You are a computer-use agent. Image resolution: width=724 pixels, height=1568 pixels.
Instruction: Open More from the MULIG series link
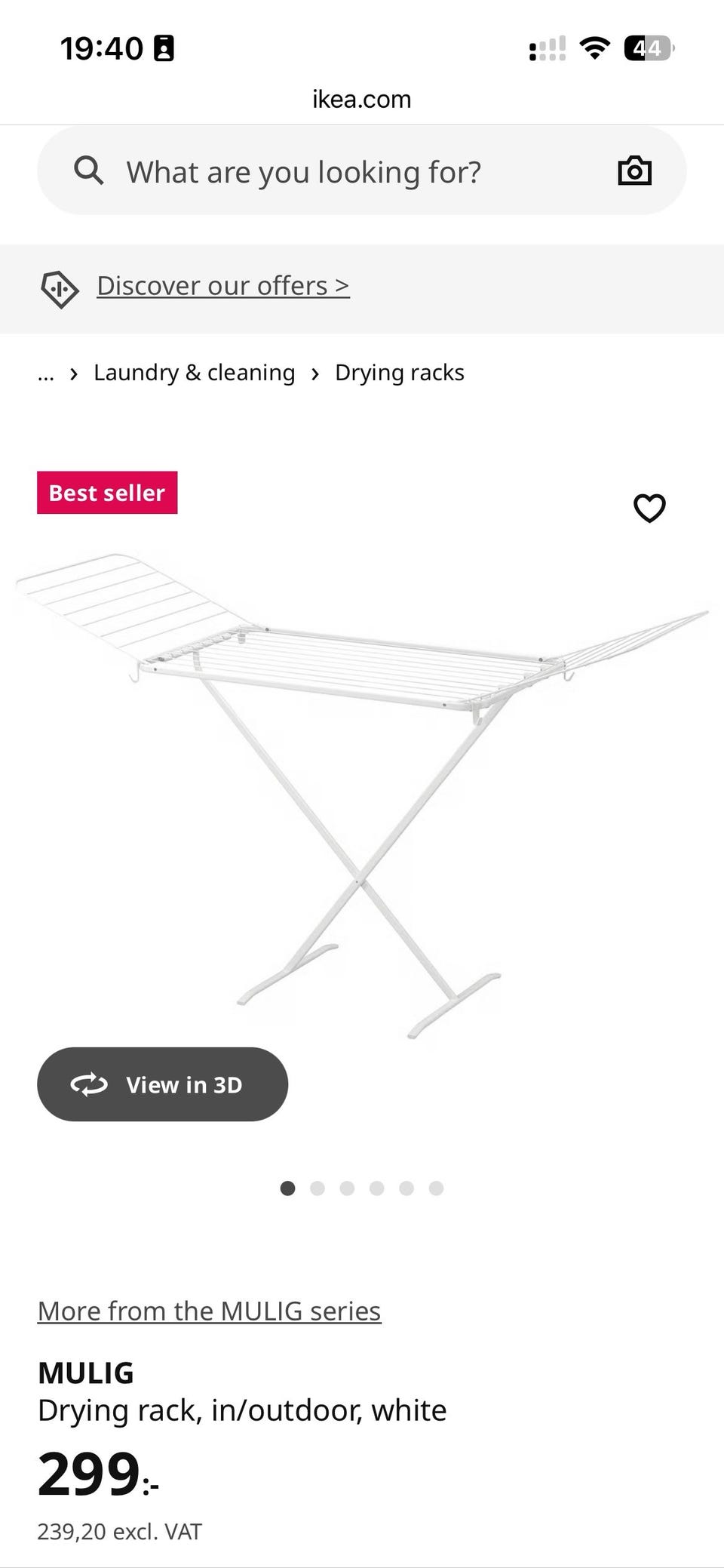(210, 1311)
